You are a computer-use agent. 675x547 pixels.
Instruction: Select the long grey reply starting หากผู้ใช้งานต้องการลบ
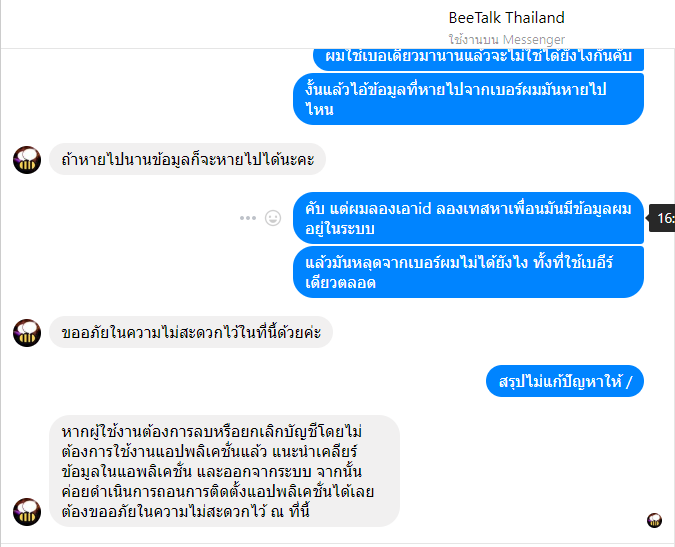pyautogui.click(x=224, y=471)
